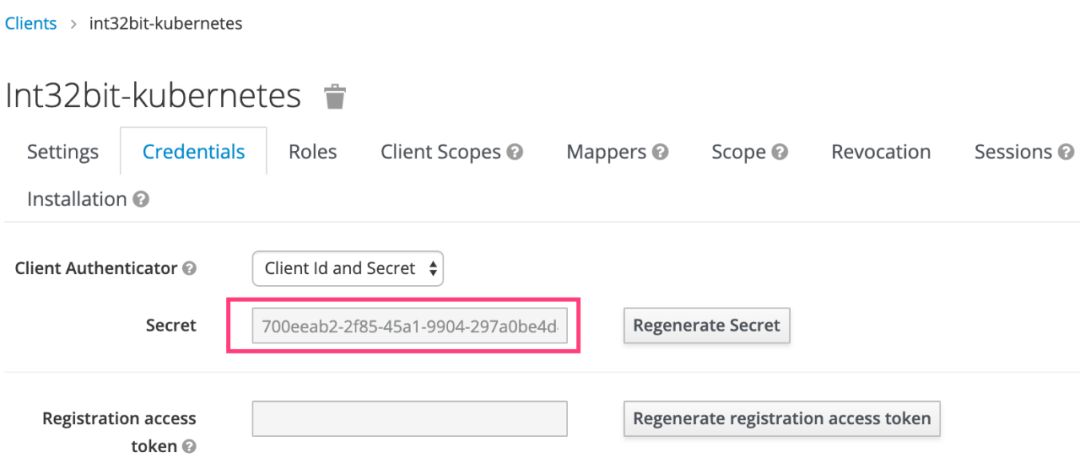Select the Secret value field
This screenshot has width=1080, height=474.
pyautogui.click(x=410, y=325)
